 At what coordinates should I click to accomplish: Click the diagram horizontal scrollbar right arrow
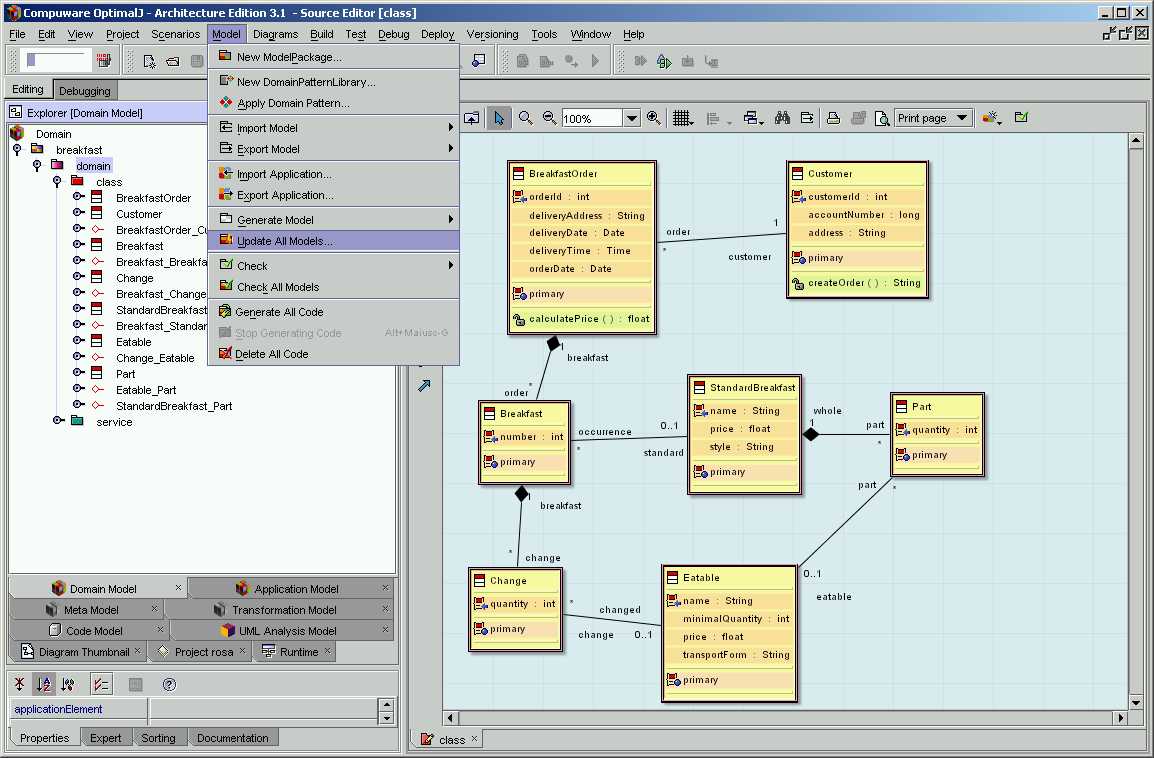pyautogui.click(x=1121, y=718)
